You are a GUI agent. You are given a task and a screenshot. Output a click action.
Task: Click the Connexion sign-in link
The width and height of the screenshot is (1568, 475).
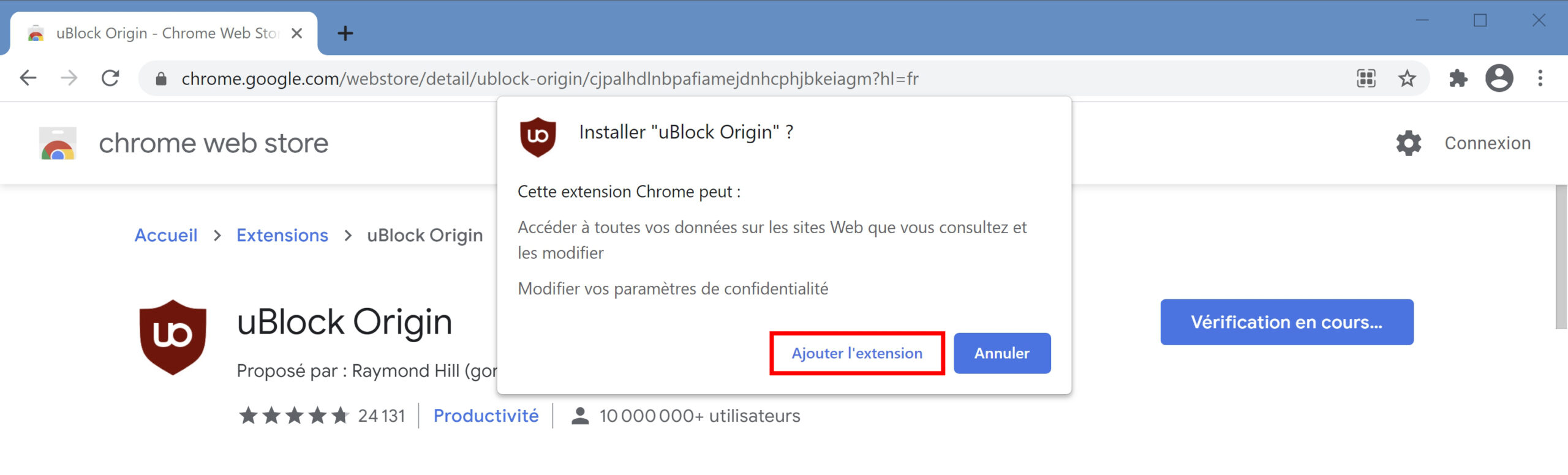1488,143
